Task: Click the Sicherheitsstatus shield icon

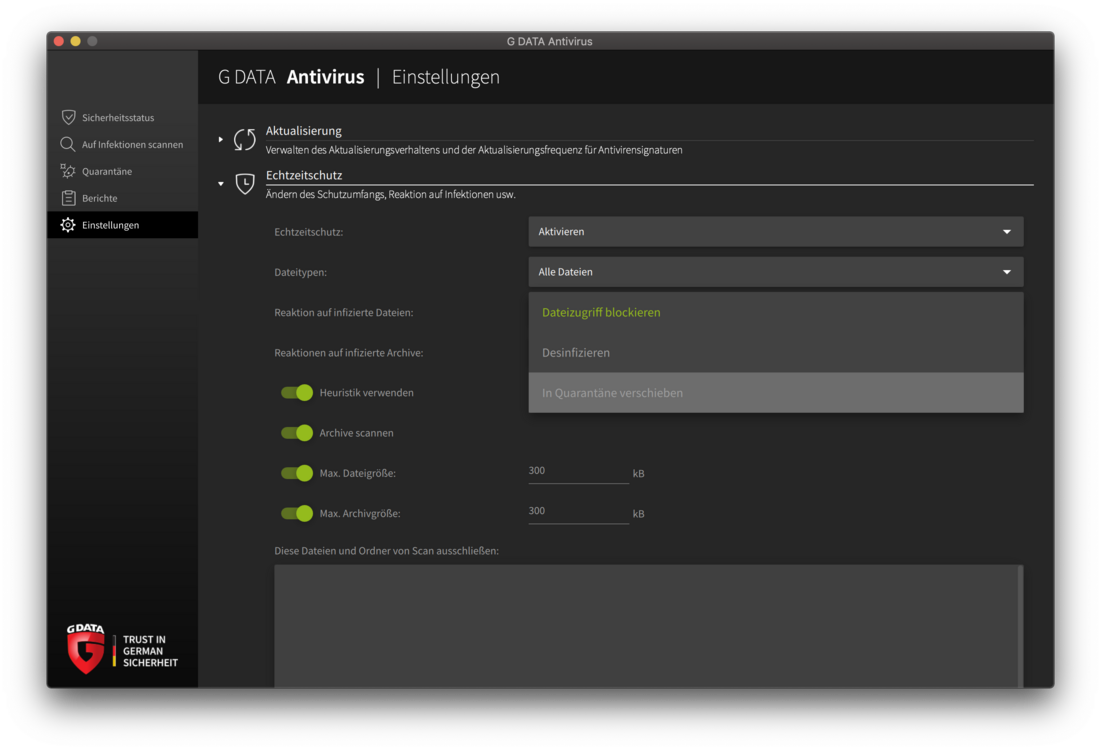Action: 68,117
